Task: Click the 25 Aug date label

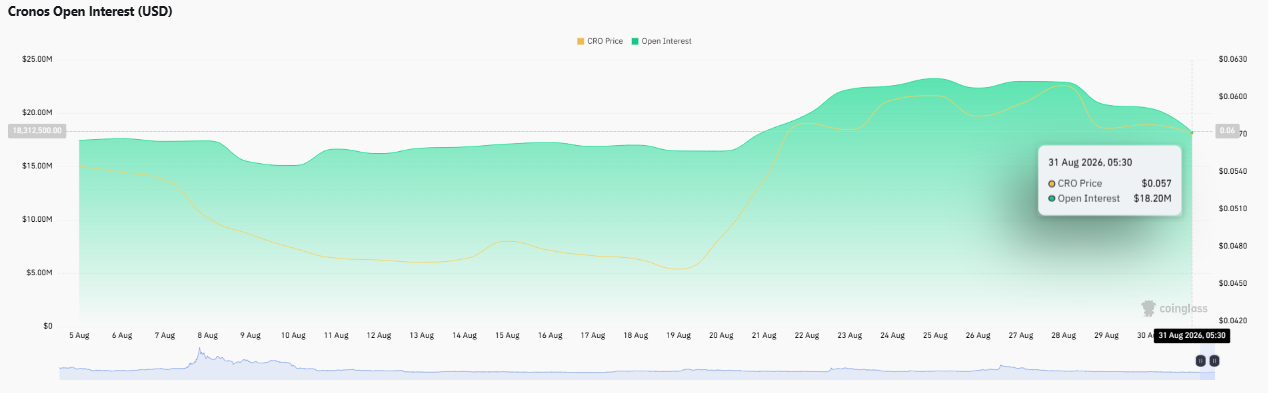Action: [x=935, y=335]
